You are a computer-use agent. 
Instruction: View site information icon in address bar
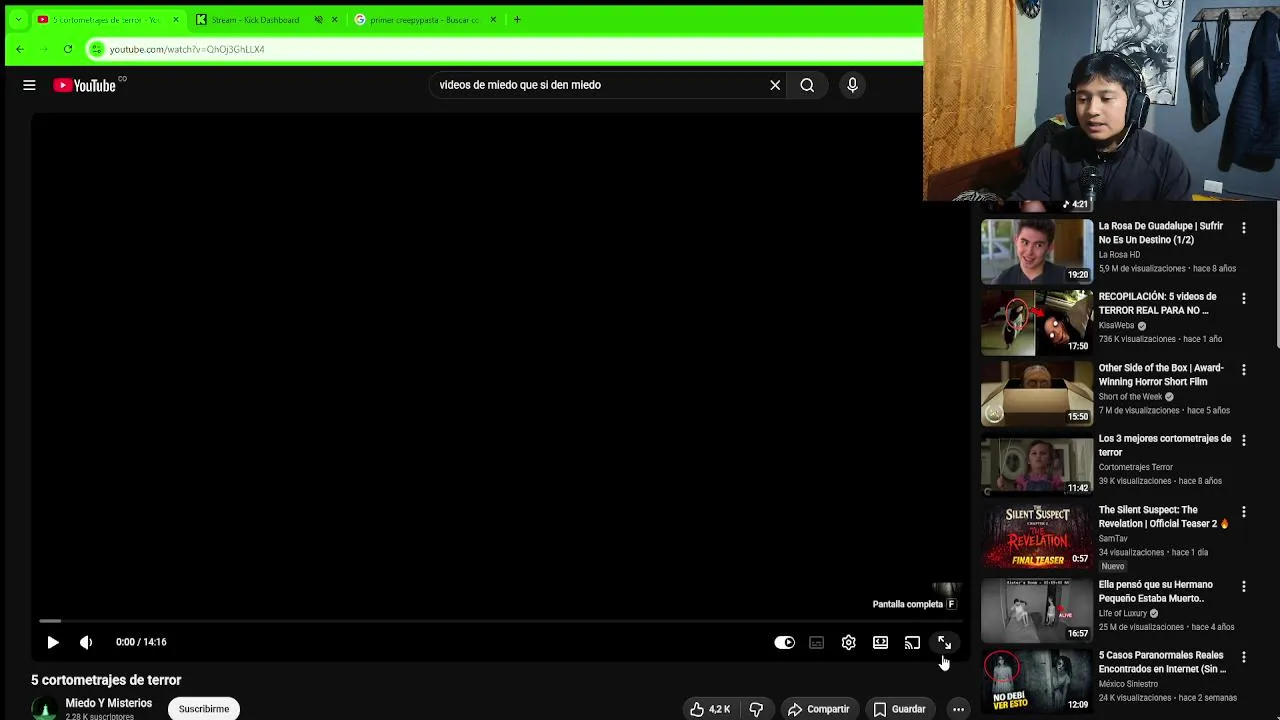coord(97,49)
